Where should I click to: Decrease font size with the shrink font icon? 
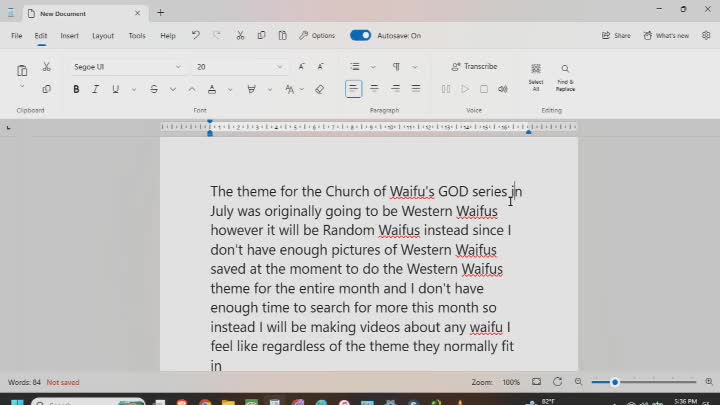click(321, 67)
